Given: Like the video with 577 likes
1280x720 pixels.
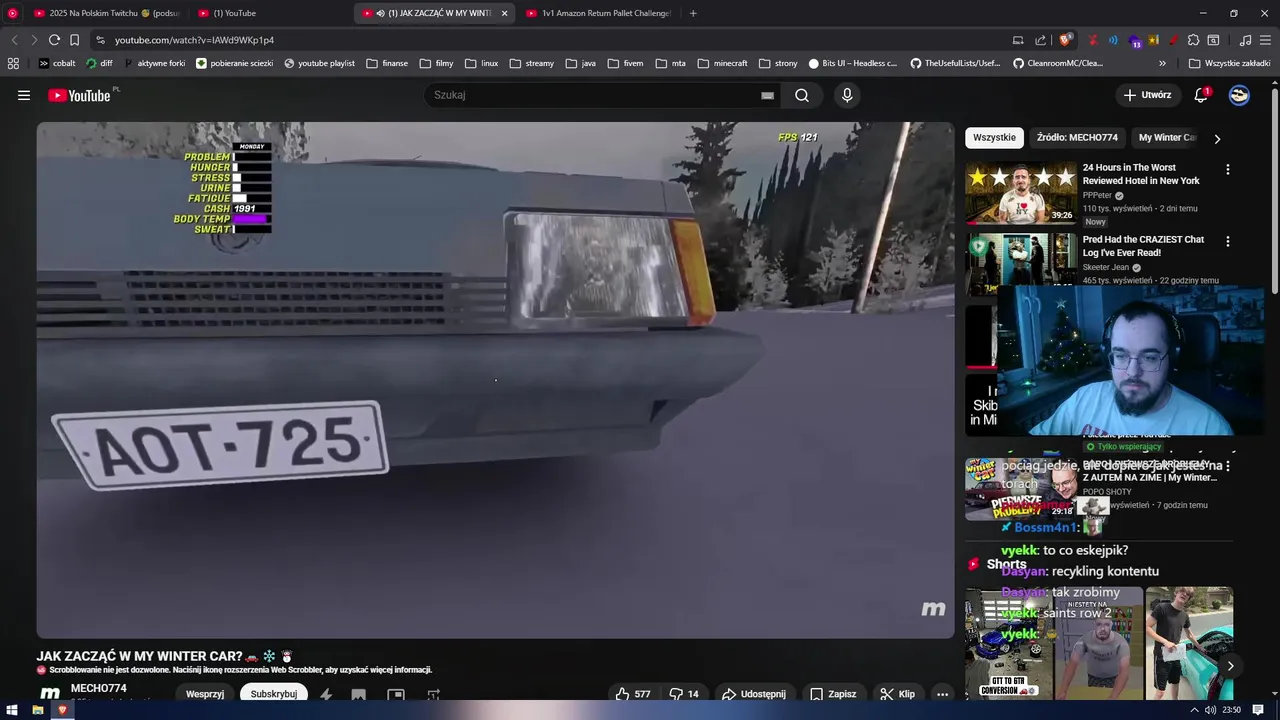Looking at the screenshot, I should 633,694.
